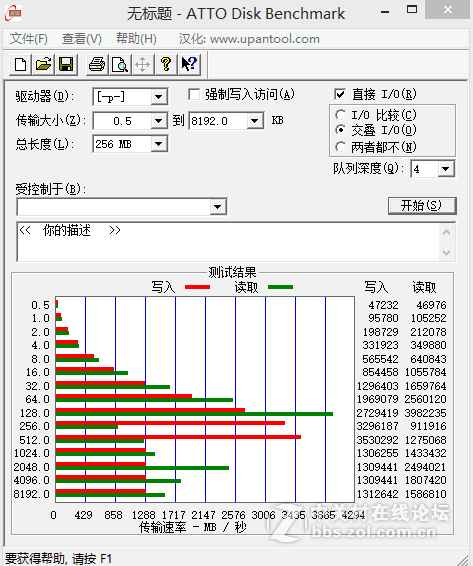Image resolution: width=473 pixels, height=566 pixels.
Task: Click the write value 3530292
Action: pyautogui.click(x=377, y=440)
